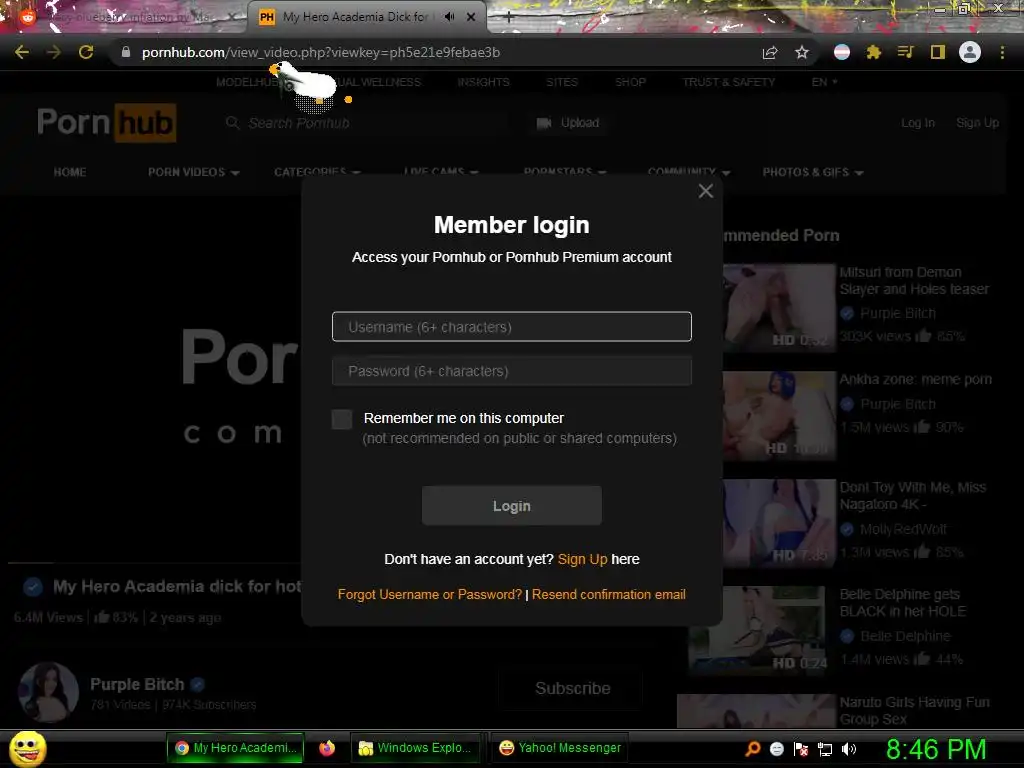Open the striped round extension icon
The image size is (1024, 768).
(842, 52)
